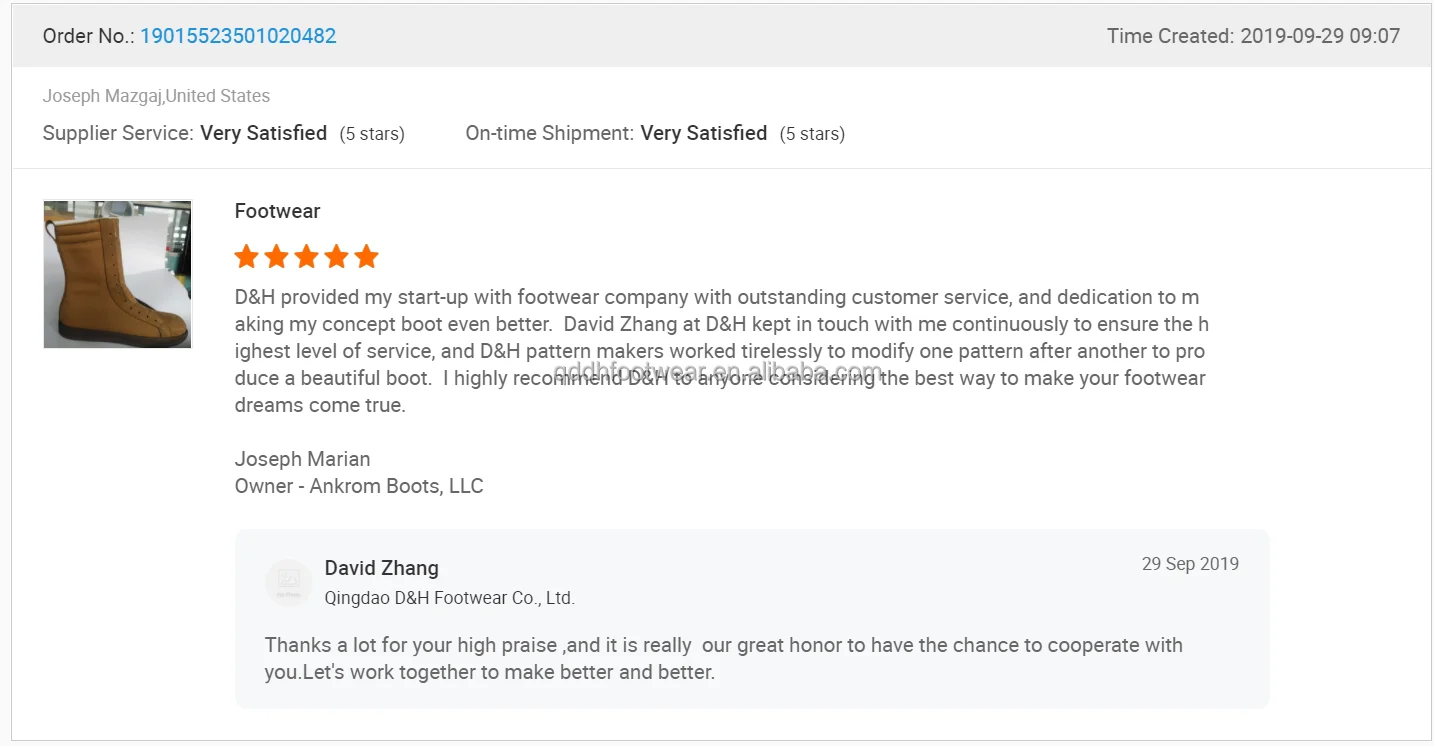
Task: Click the second orange rating star
Action: (x=276, y=257)
